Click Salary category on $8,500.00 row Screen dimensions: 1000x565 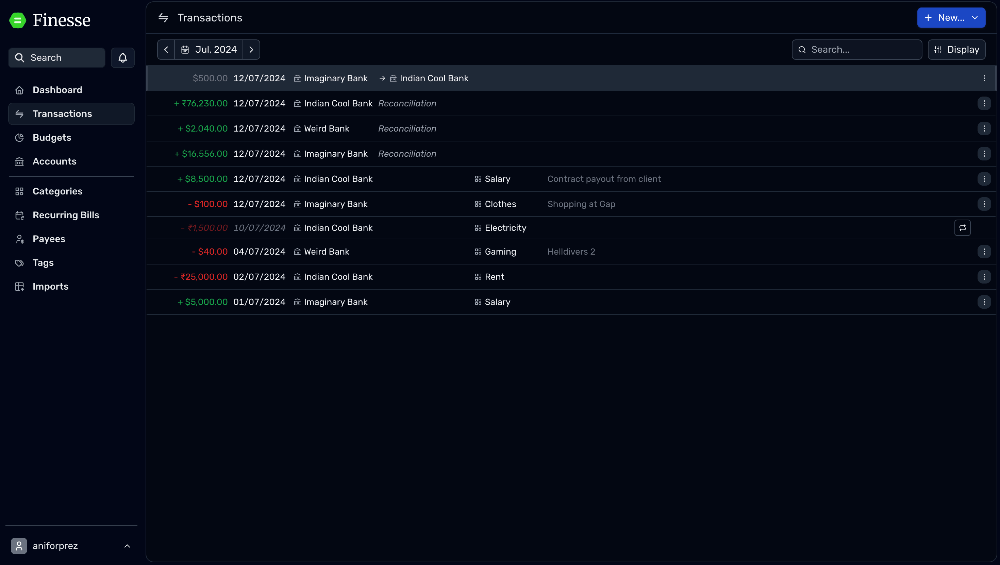coord(492,179)
